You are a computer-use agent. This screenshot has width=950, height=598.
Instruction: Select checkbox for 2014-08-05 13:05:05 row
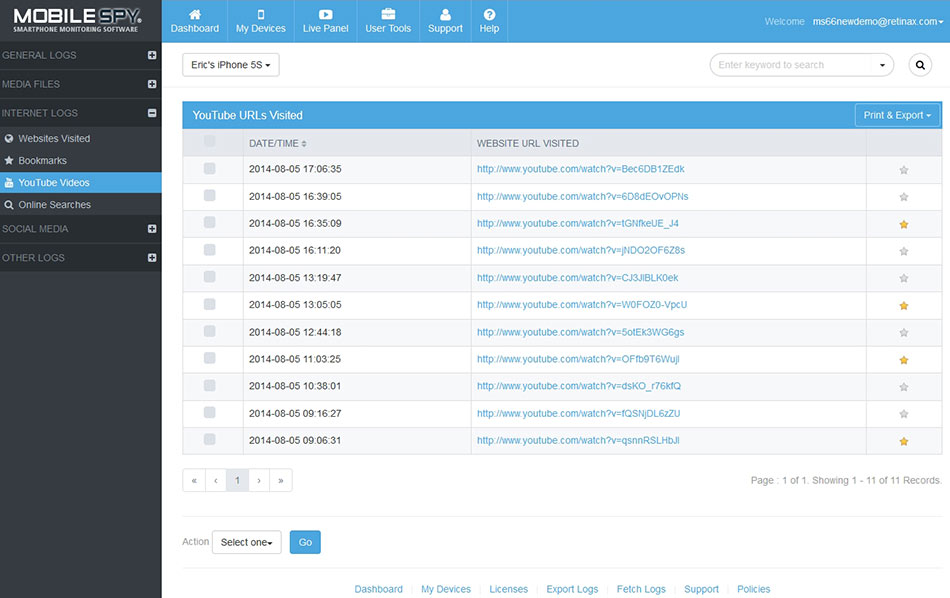pos(210,304)
